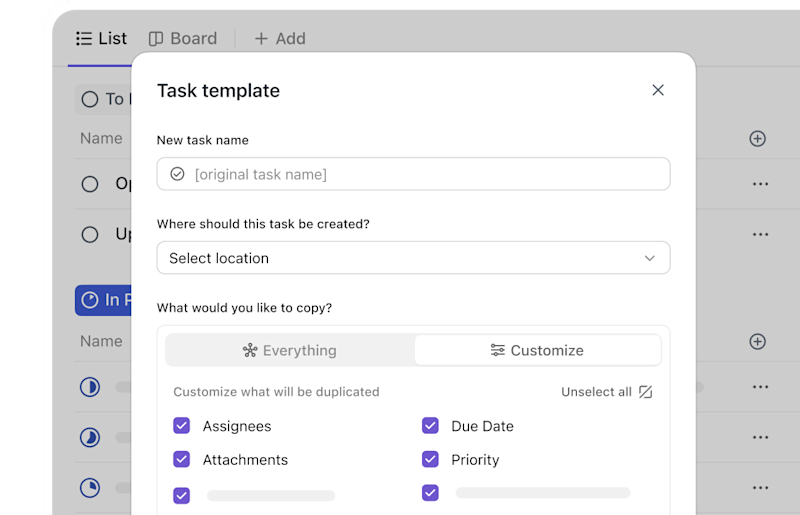Close the Task template dialog

[x=658, y=90]
